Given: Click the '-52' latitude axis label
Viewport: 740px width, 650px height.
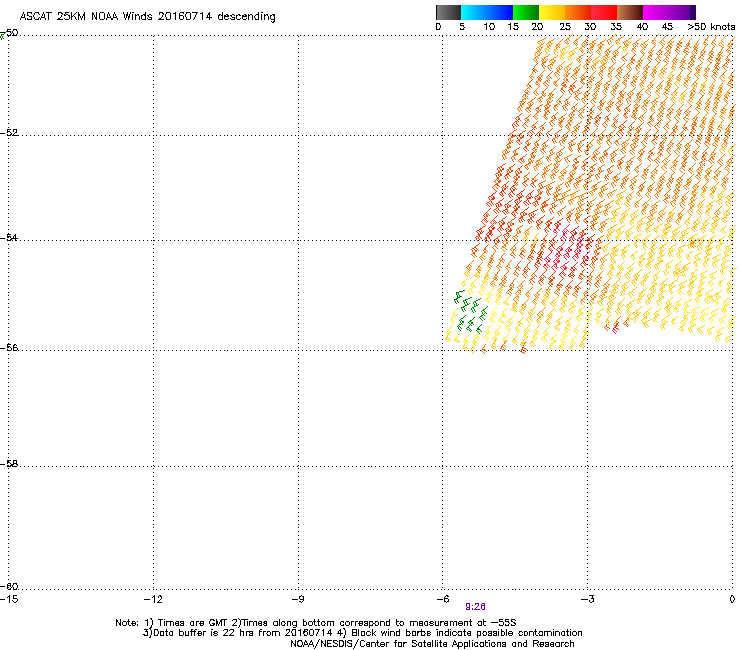Looking at the screenshot, I should coord(9,133).
